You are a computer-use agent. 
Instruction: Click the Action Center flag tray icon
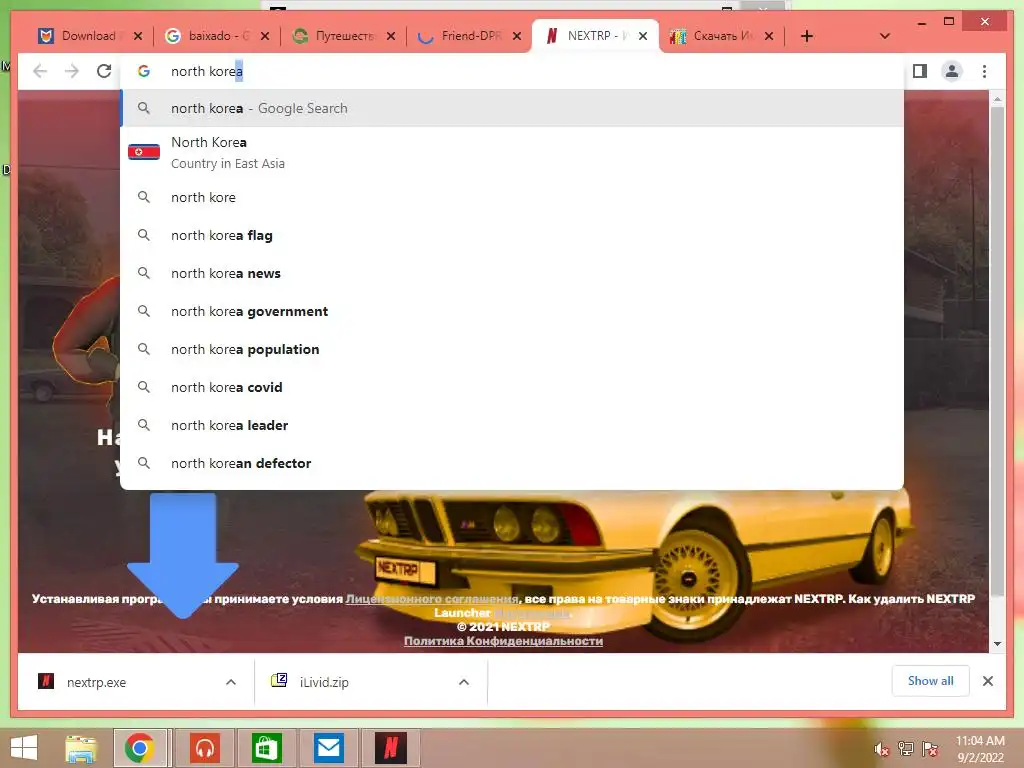[930, 749]
